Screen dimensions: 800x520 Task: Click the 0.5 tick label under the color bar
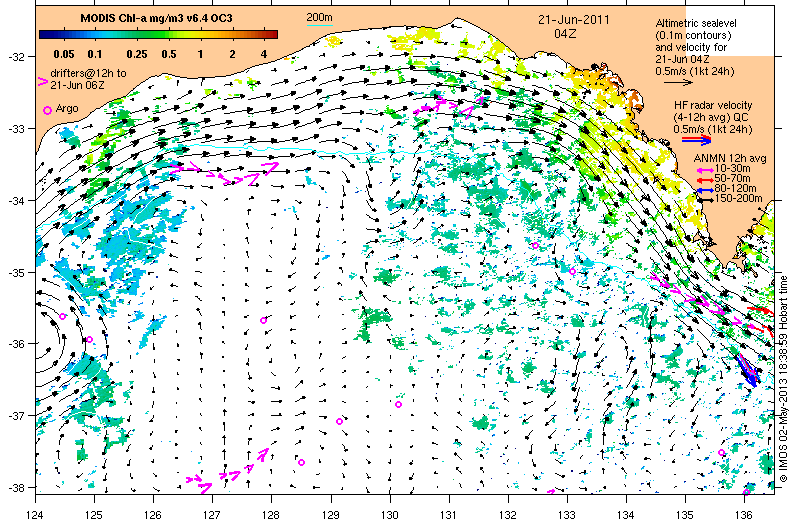tap(169, 54)
